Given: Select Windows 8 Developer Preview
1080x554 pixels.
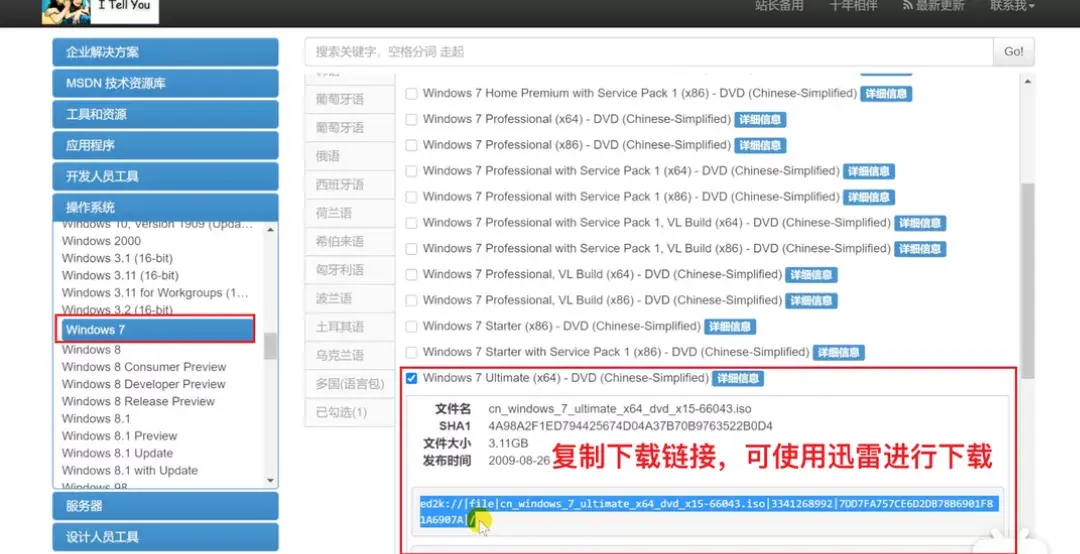Looking at the screenshot, I should (x=143, y=384).
